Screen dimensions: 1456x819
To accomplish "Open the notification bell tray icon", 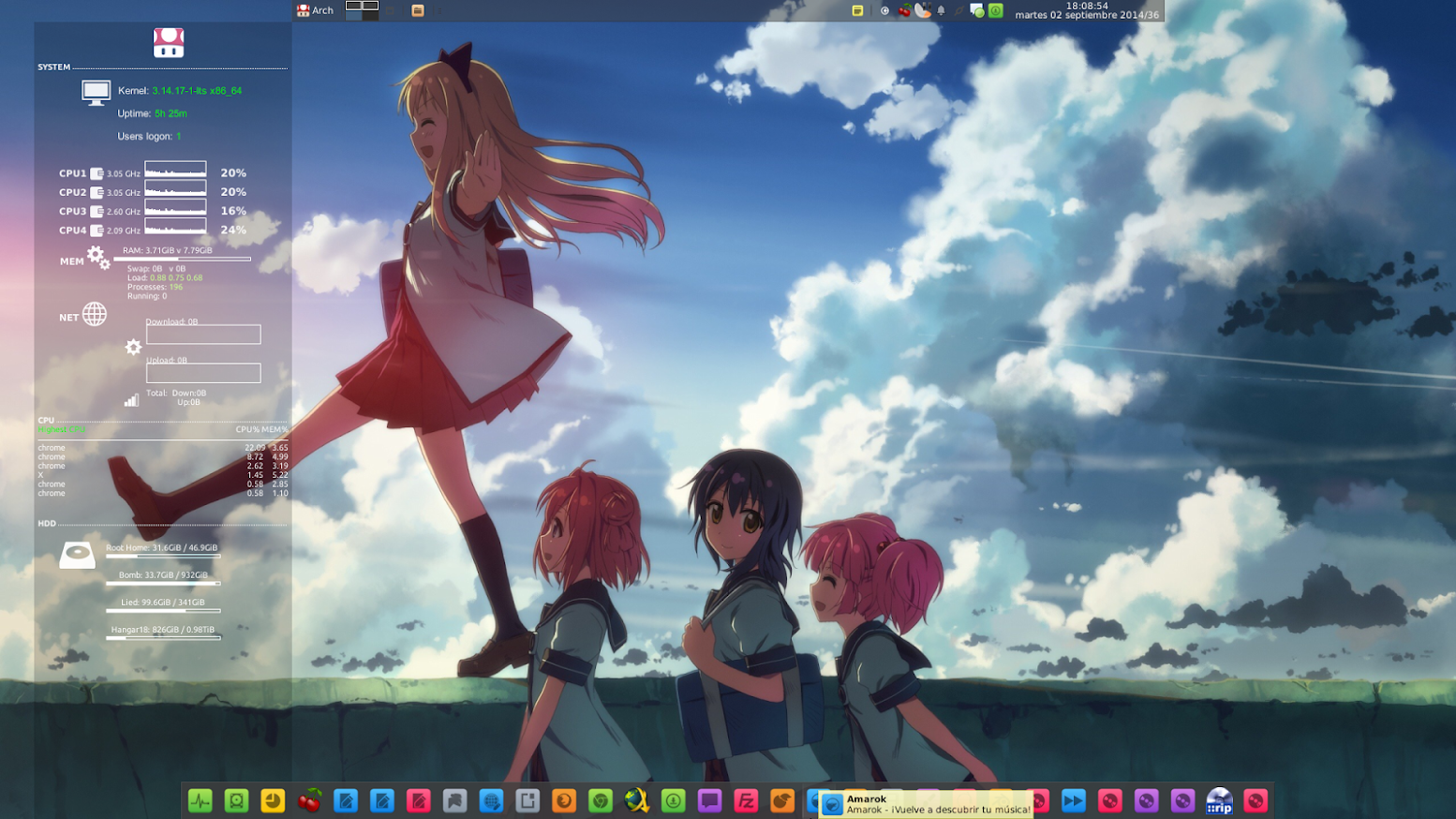I will click(941, 10).
